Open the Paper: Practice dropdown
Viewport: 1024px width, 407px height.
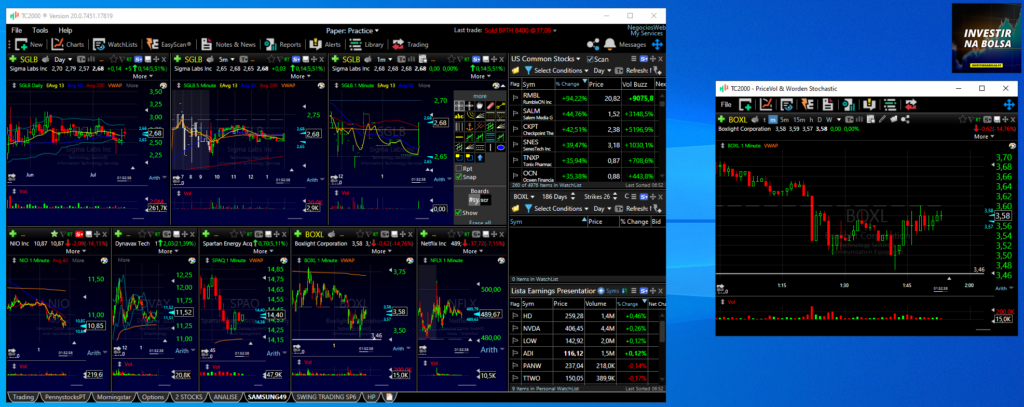pos(355,30)
